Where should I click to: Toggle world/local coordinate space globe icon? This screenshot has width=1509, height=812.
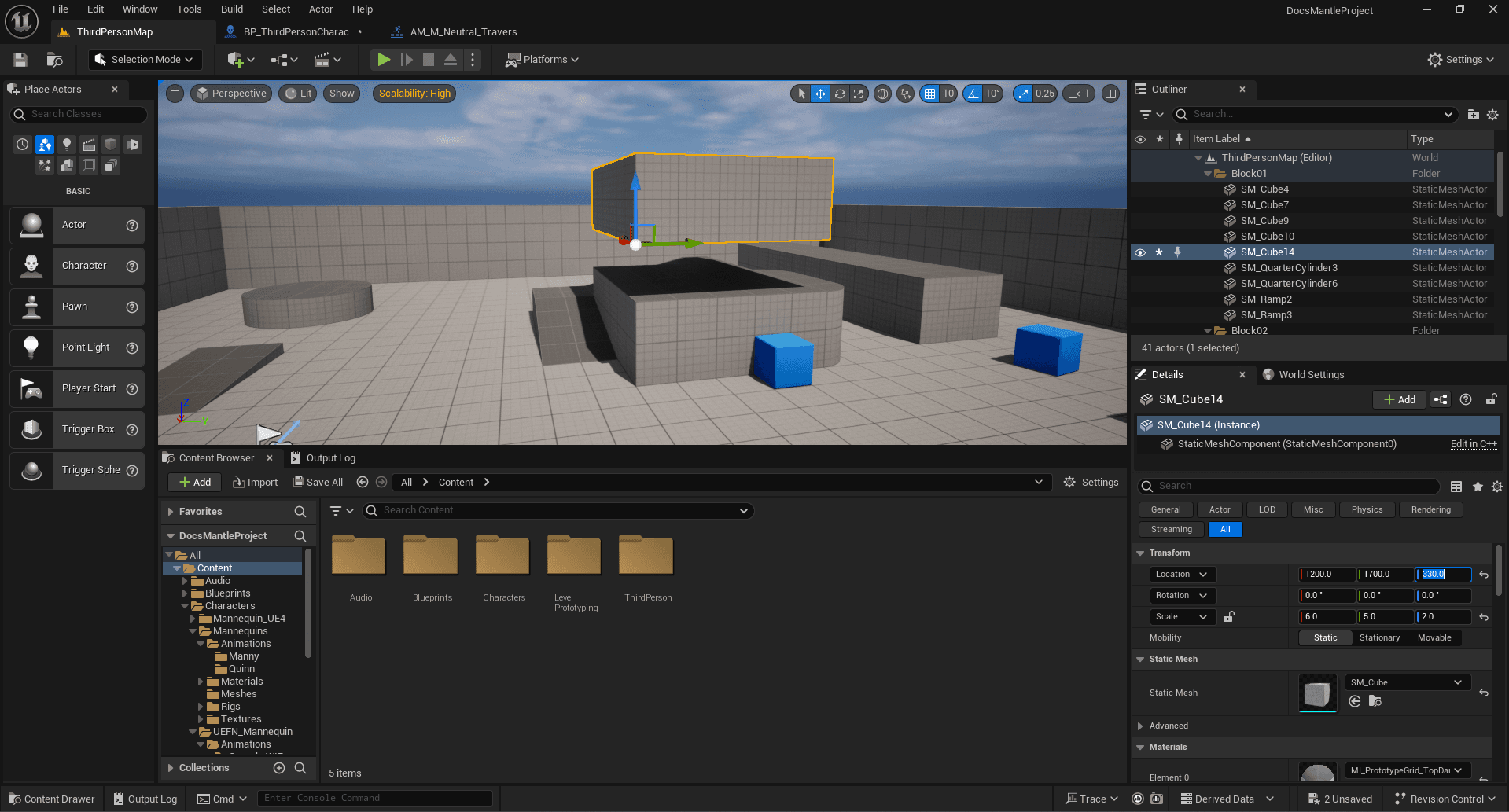pos(883,94)
